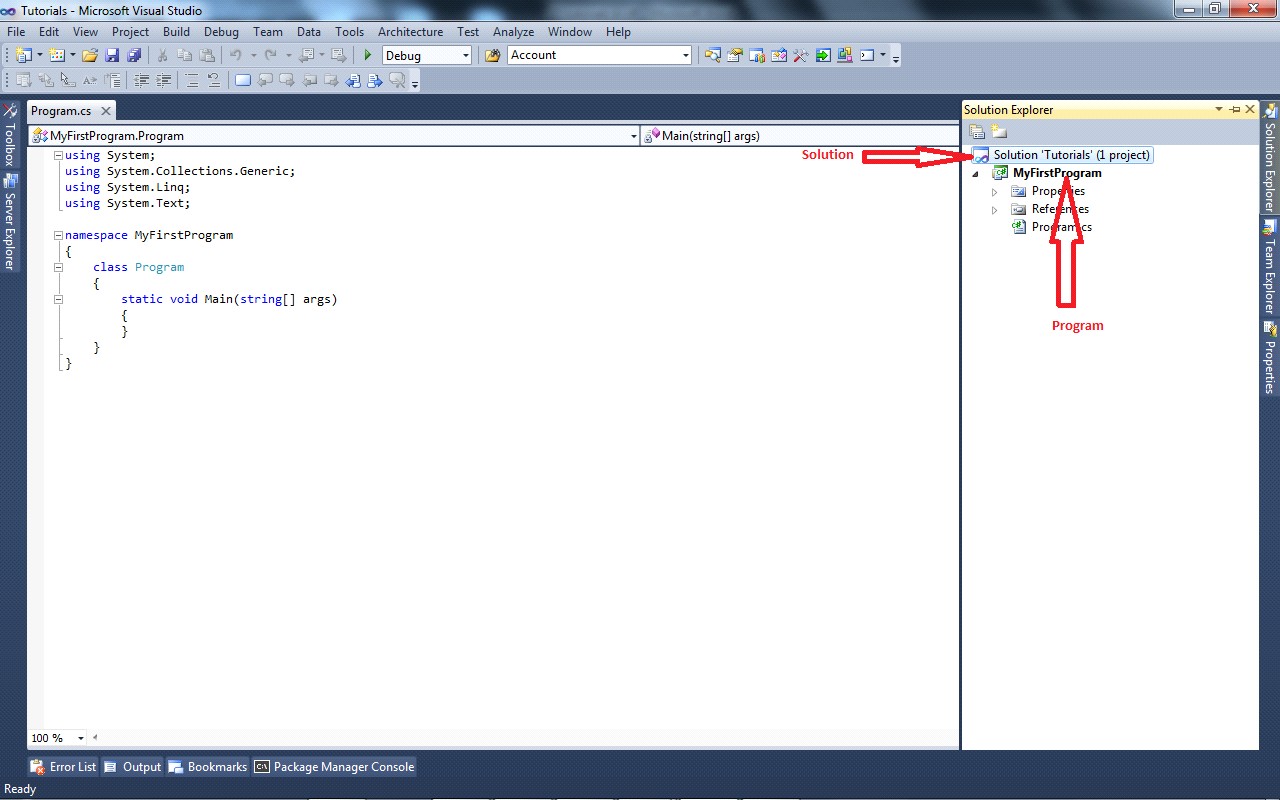
Task: Open the Tools menu
Action: pos(349,32)
